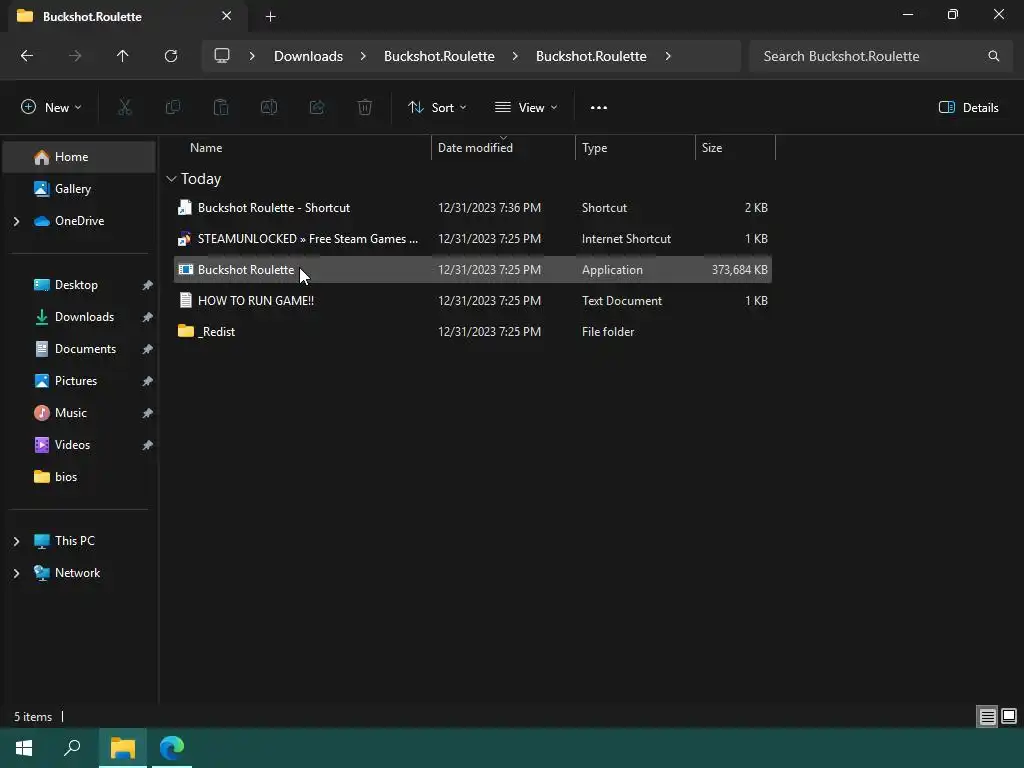The image size is (1024, 768).
Task: Select Buckshot Roulette application file
Action: click(x=473, y=270)
